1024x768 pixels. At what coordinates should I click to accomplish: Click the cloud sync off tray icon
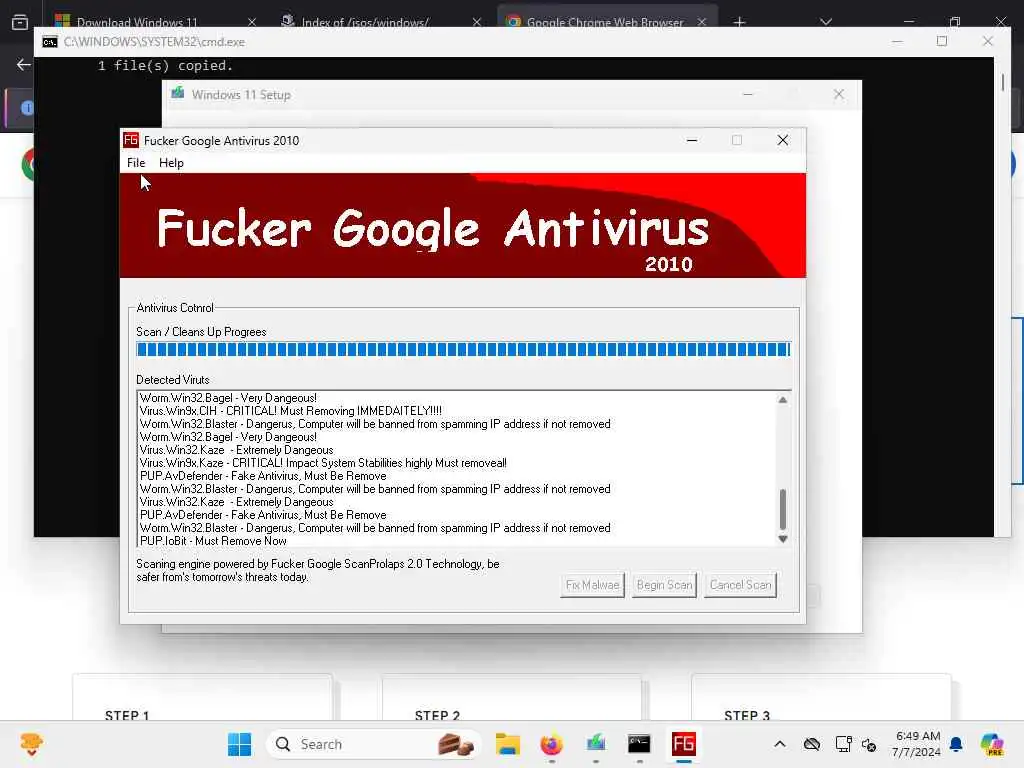[812, 744]
